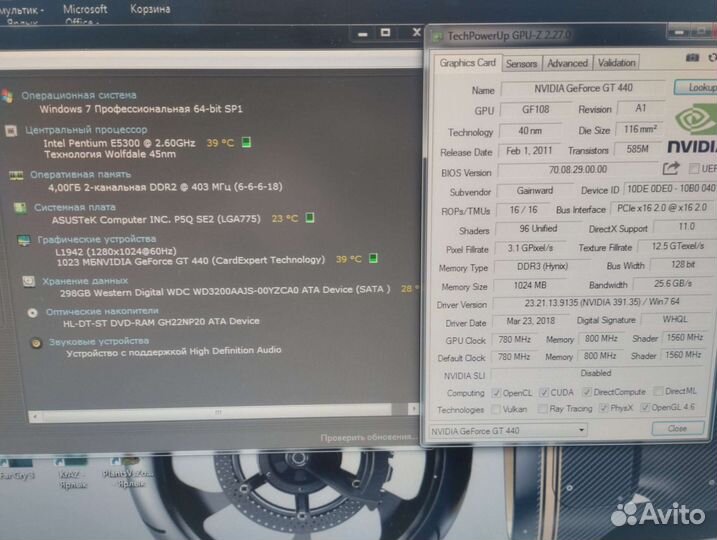This screenshot has width=717, height=540.
Task: Click the motherboard icon beside Системная плата
Action: click(20, 208)
